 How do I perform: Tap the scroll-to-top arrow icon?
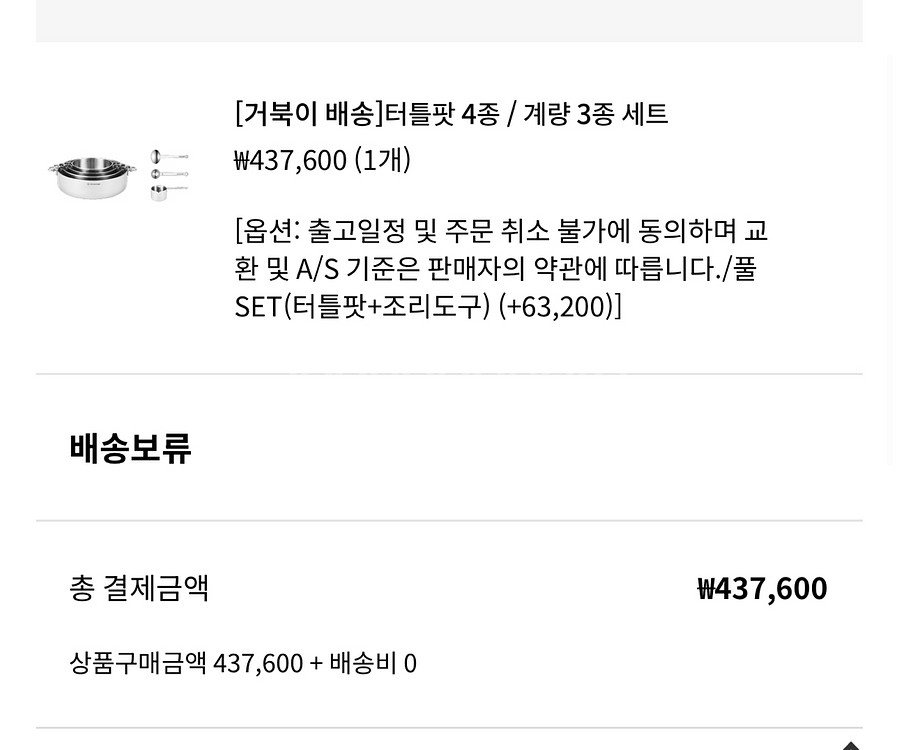[x=849, y=744]
